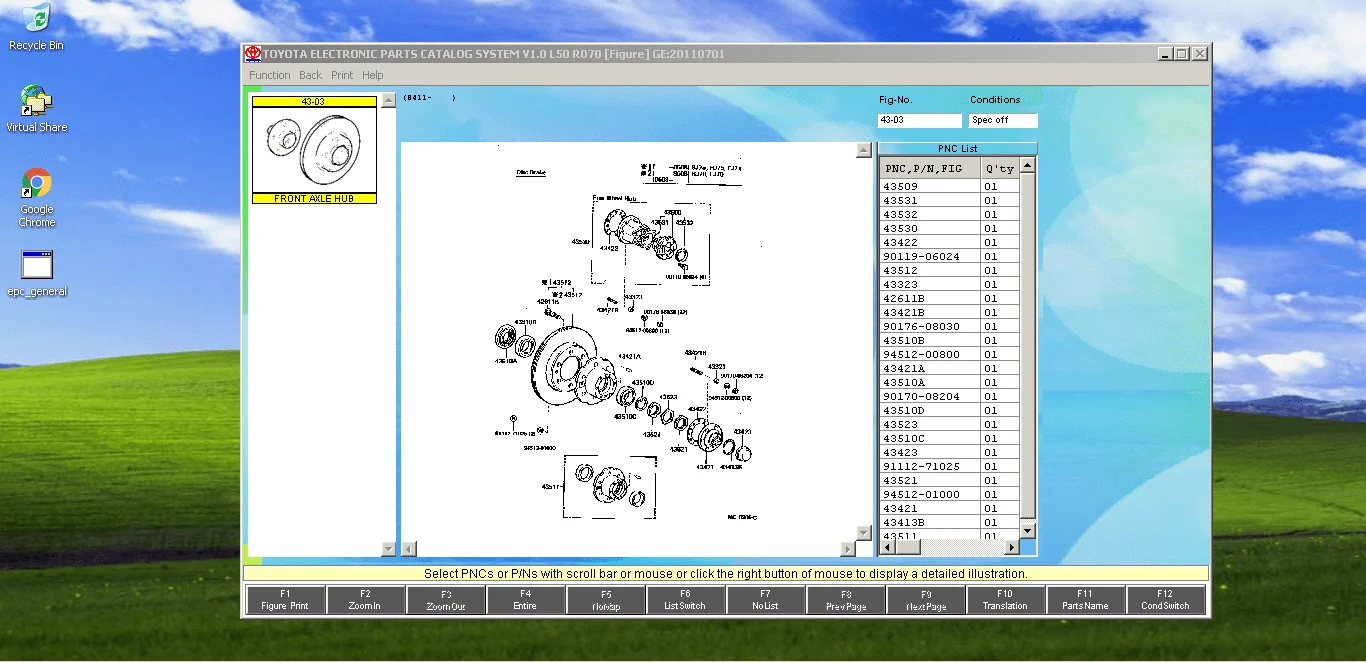Image resolution: width=1366 pixels, height=663 pixels.
Task: Open the epc_general desktop icon
Action: 37,274
